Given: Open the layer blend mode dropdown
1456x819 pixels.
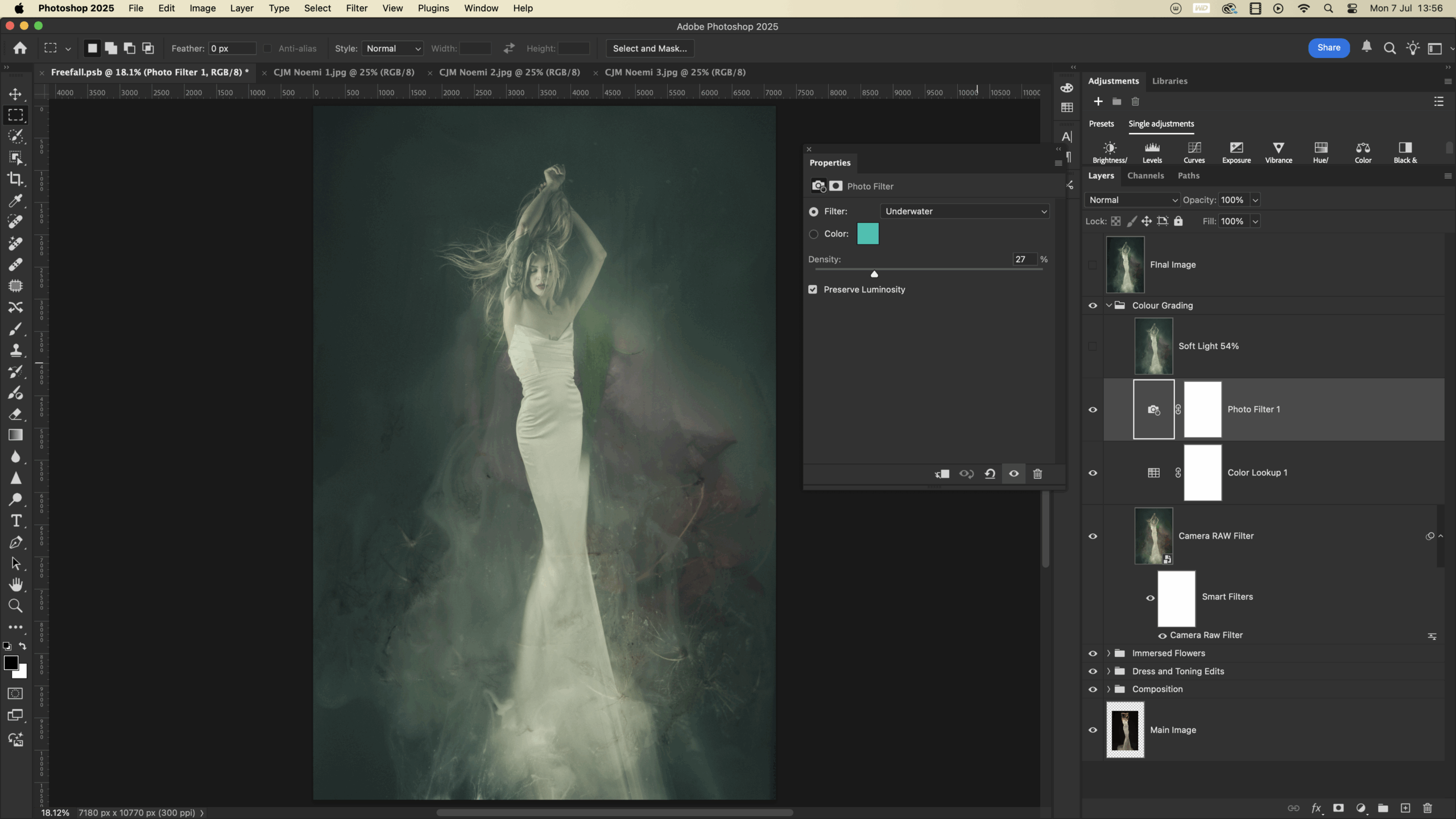Looking at the screenshot, I should pos(1132,200).
